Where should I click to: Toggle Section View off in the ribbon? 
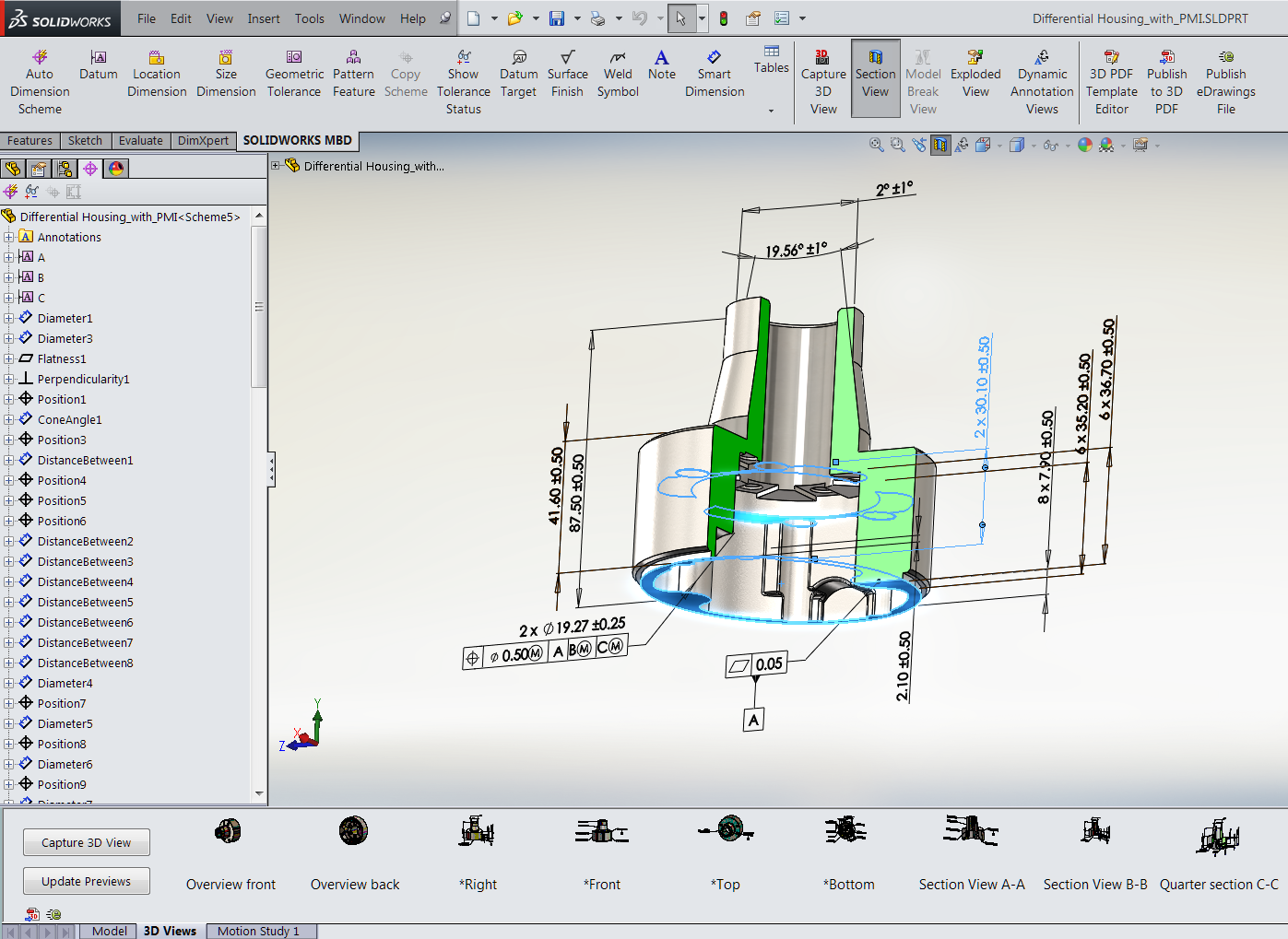(x=875, y=78)
